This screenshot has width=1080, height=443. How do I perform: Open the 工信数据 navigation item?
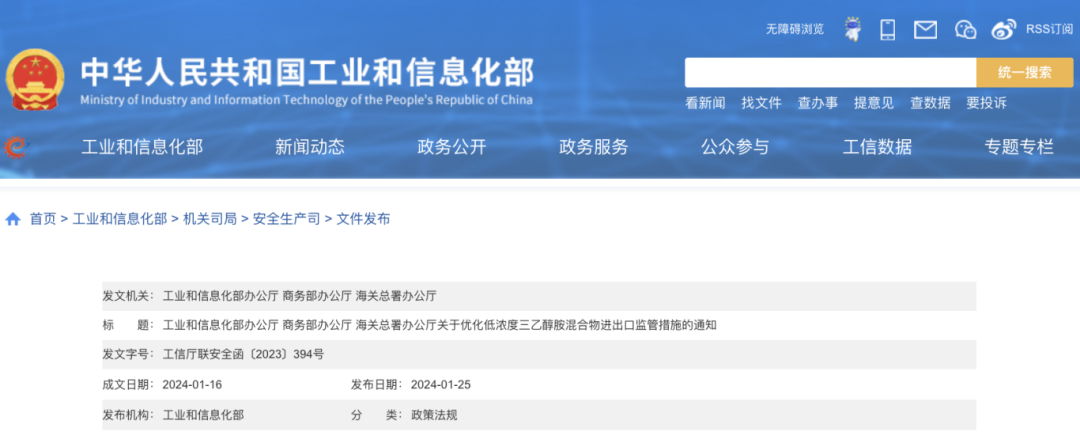pos(877,147)
